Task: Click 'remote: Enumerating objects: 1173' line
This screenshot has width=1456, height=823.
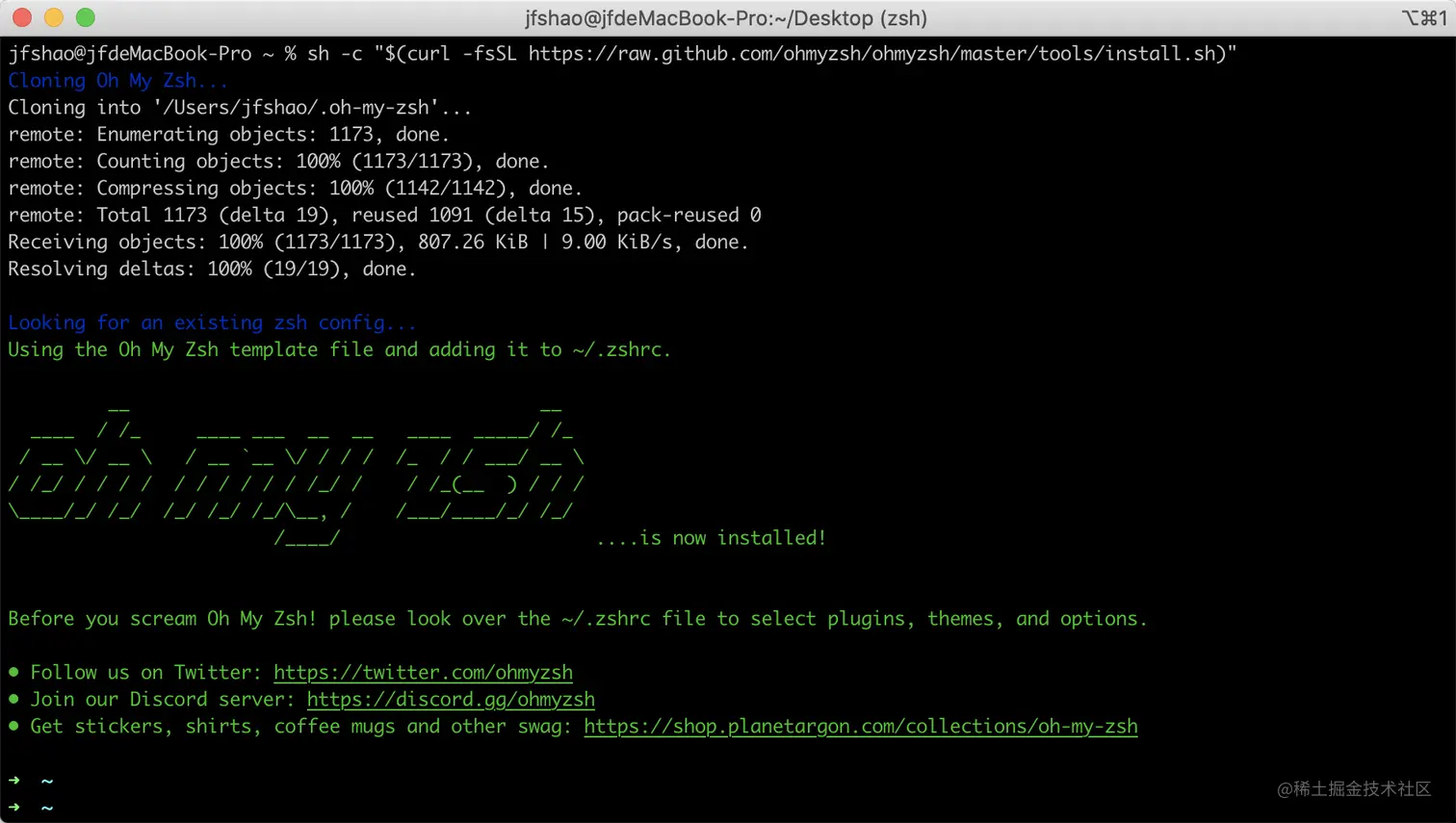Action: pos(229,135)
